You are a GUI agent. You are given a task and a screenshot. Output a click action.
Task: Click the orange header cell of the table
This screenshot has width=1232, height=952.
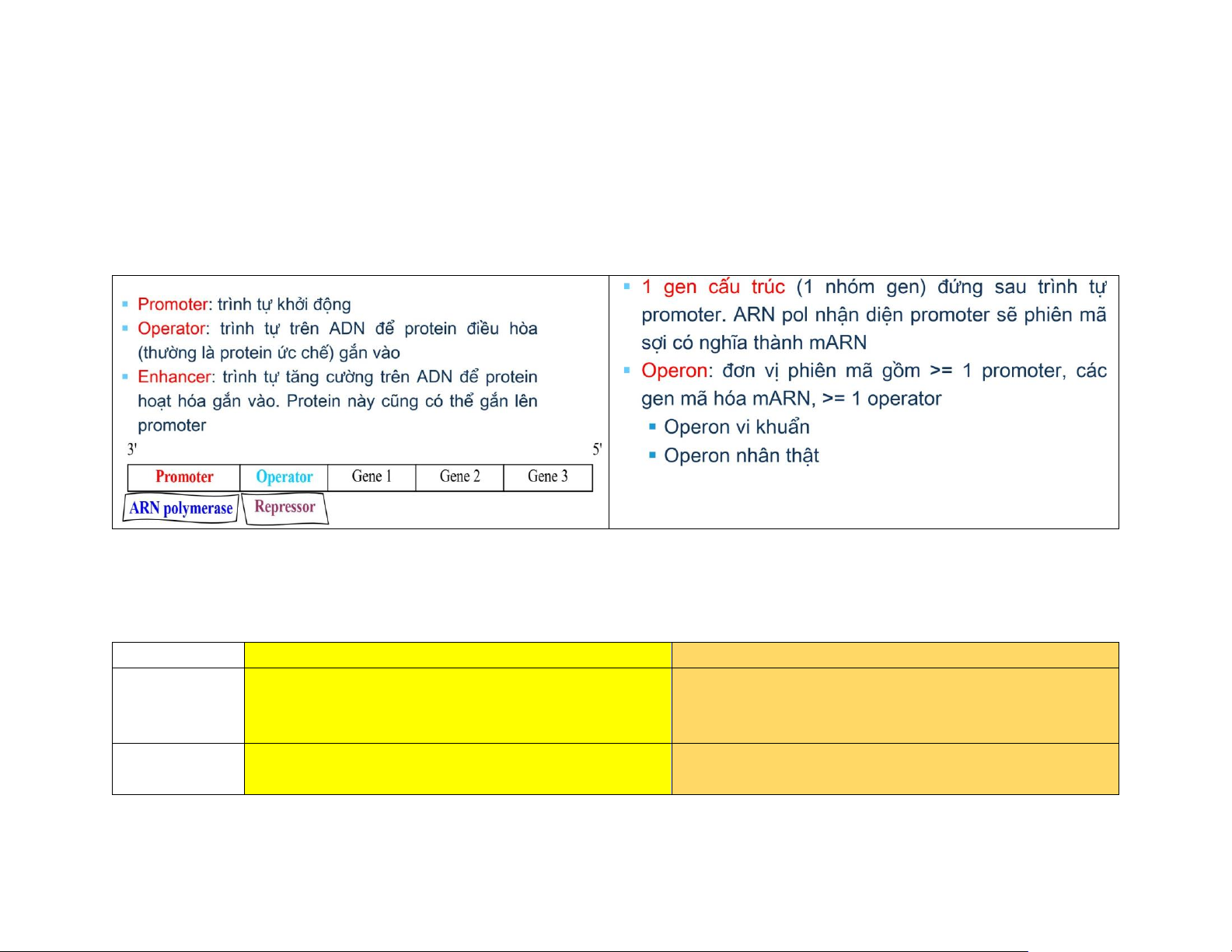point(895,655)
